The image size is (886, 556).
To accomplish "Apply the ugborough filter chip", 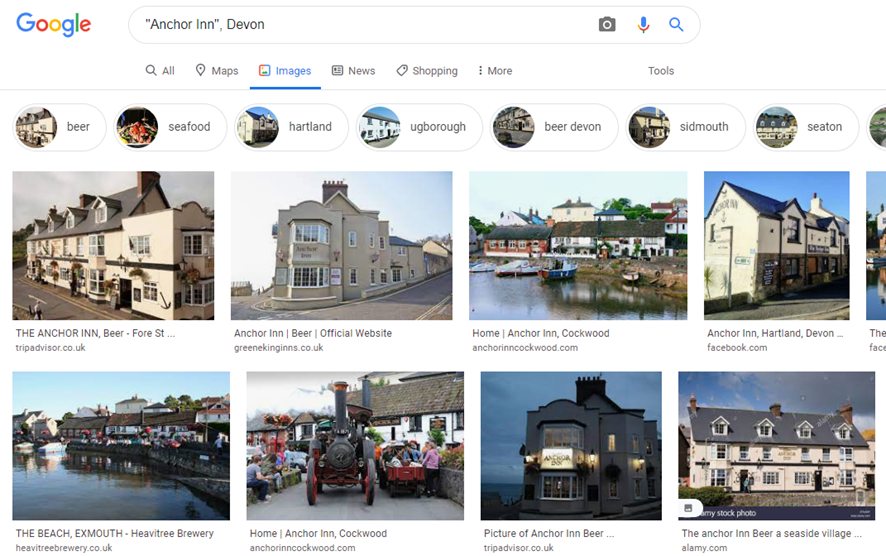I will 419,127.
